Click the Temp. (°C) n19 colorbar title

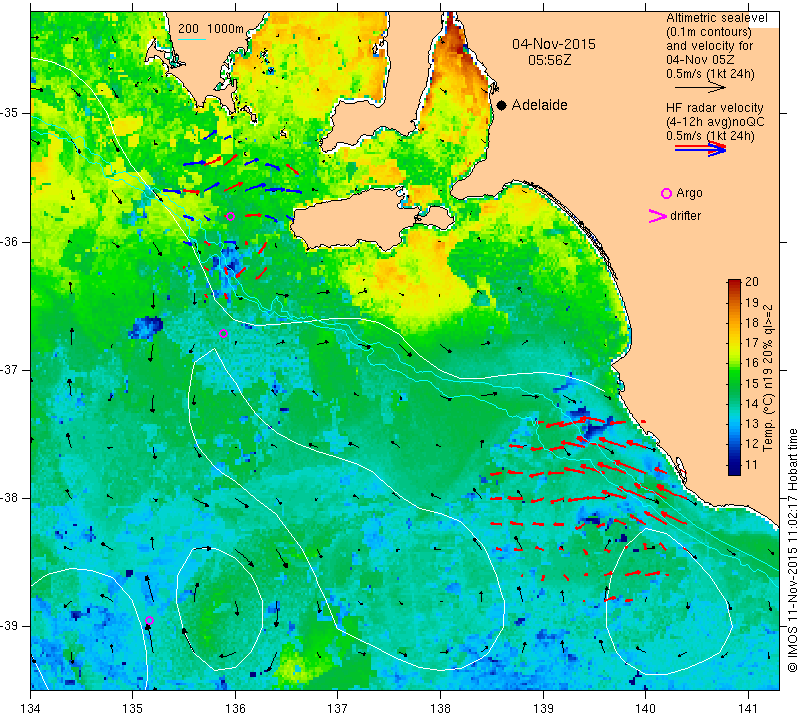(x=767, y=378)
